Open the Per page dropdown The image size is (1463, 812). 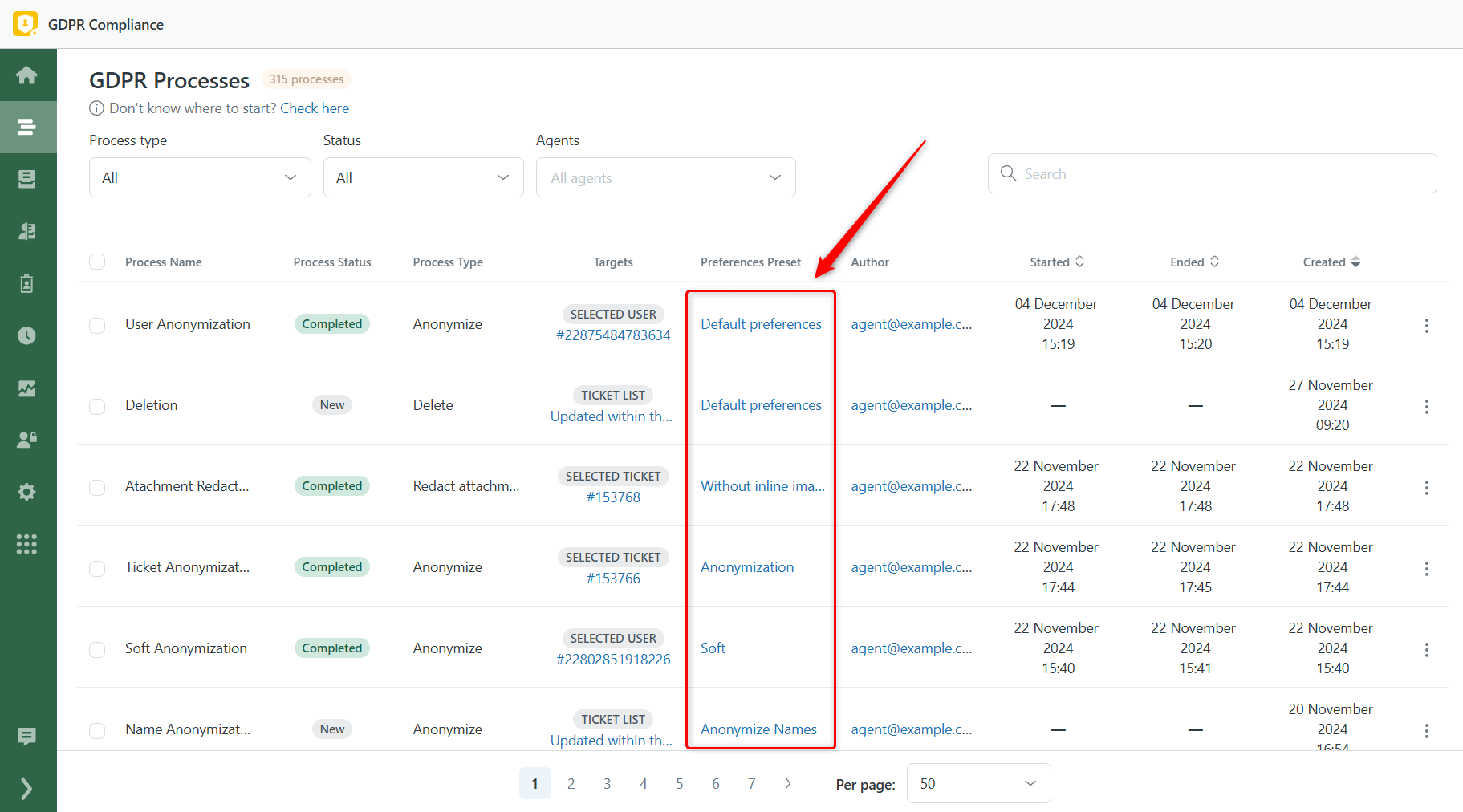pyautogui.click(x=978, y=783)
